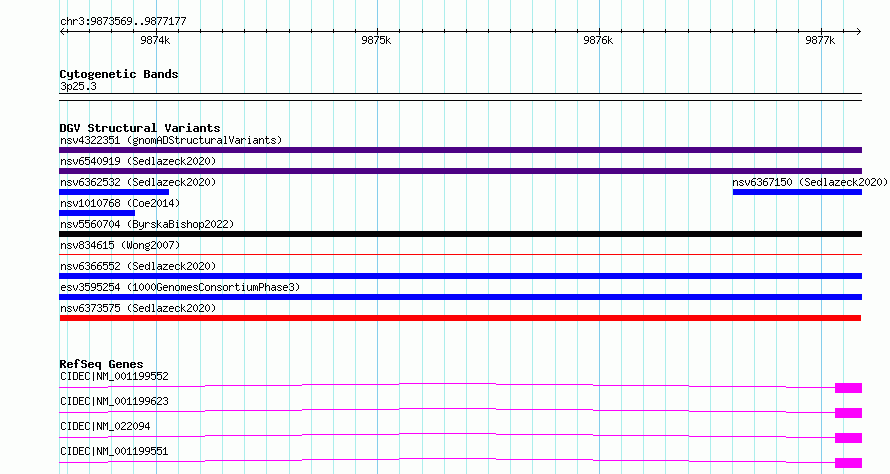The width and height of the screenshot is (890, 474).
Task: Click the esv3595254 1000Genomes bar
Action: coord(460,297)
